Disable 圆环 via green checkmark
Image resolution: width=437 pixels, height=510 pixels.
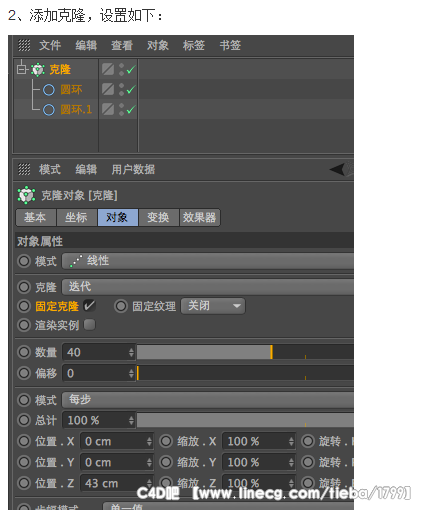click(x=131, y=89)
